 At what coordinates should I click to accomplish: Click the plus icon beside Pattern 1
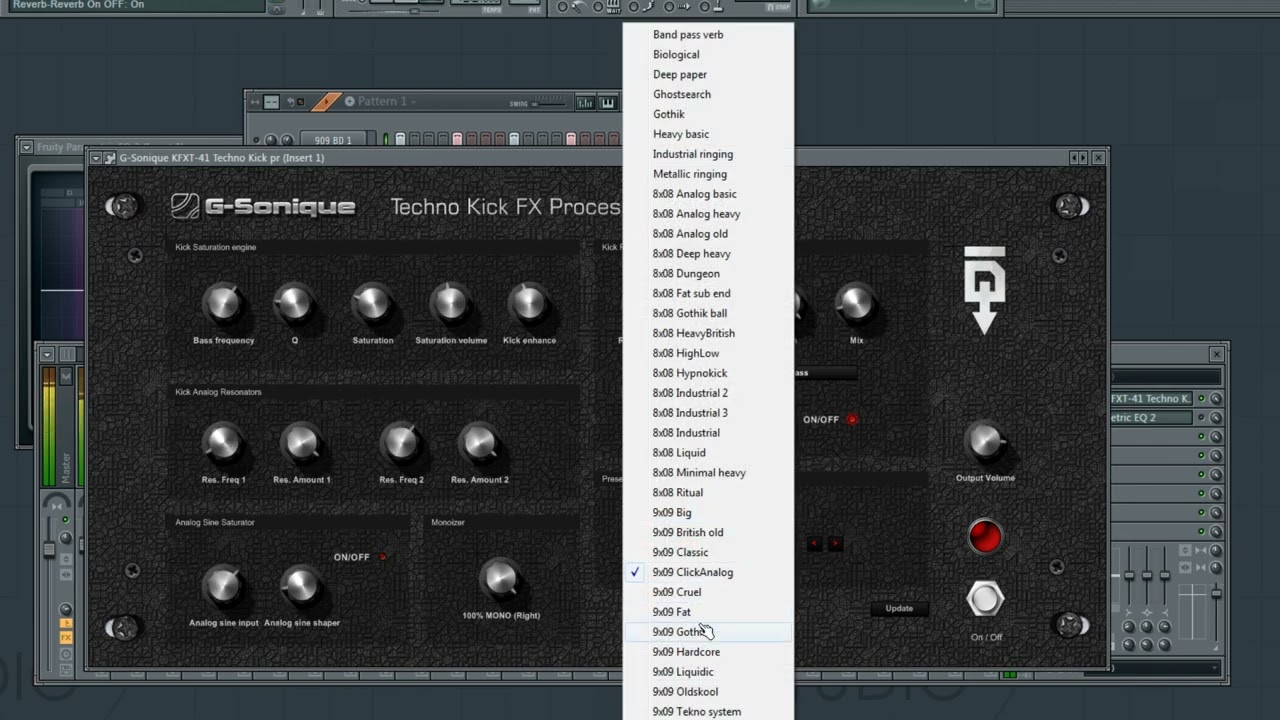click(x=349, y=101)
